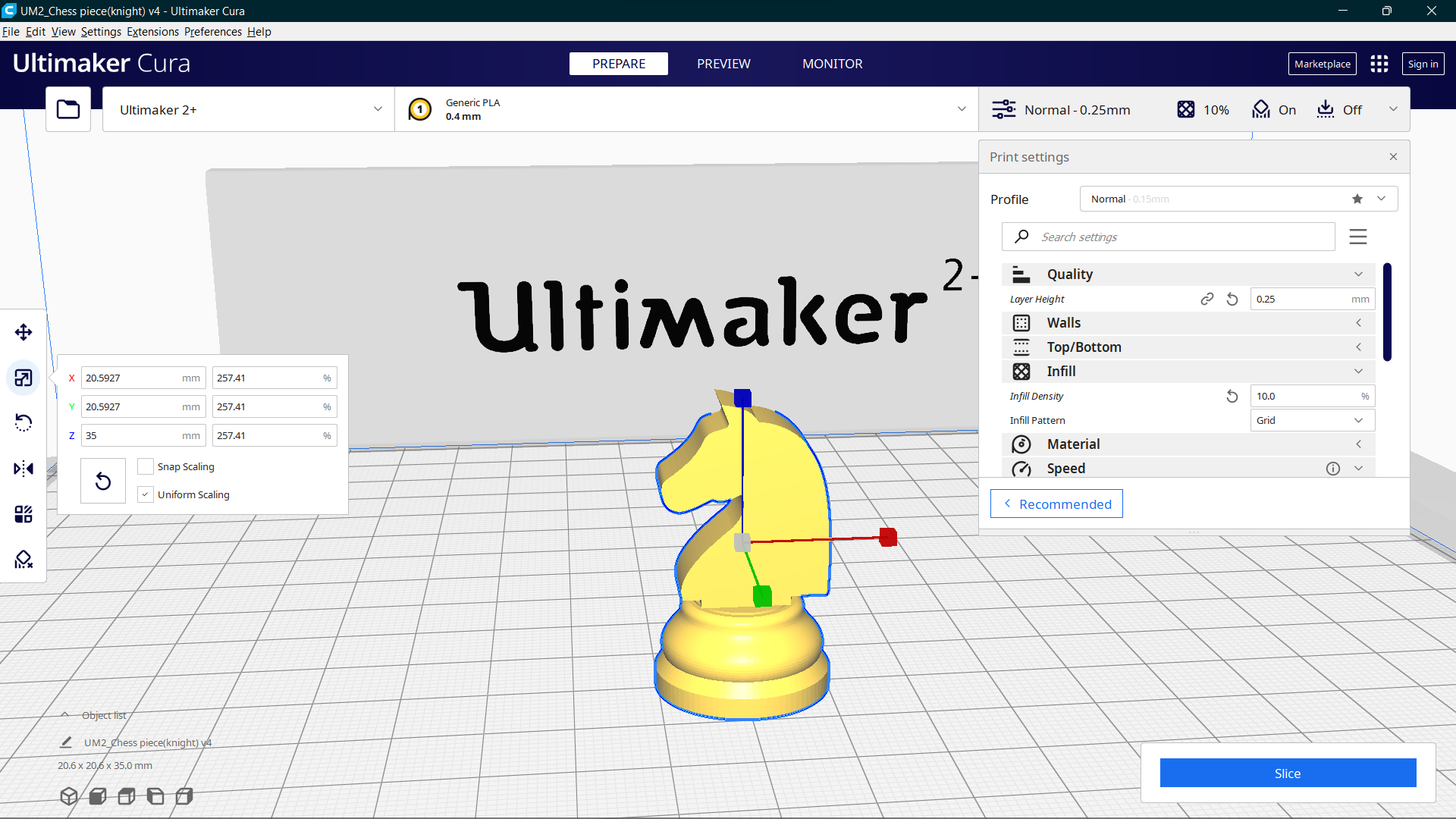This screenshot has height=819, width=1456.
Task: Select the Move tool
Action: (x=24, y=332)
